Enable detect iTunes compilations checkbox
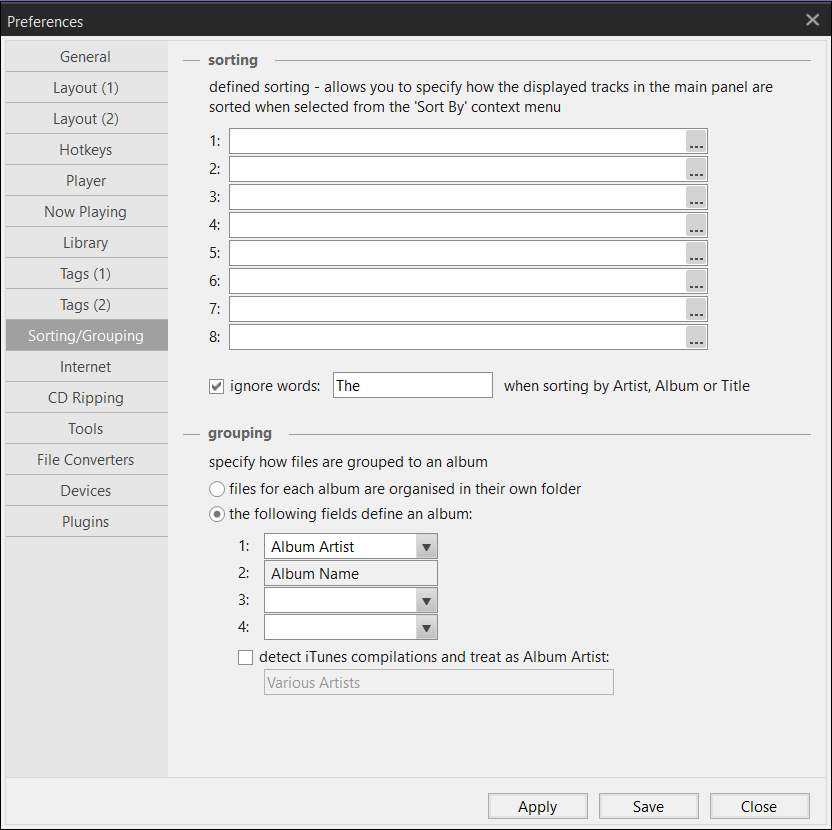Screen dimensions: 832x830 pyautogui.click(x=245, y=658)
